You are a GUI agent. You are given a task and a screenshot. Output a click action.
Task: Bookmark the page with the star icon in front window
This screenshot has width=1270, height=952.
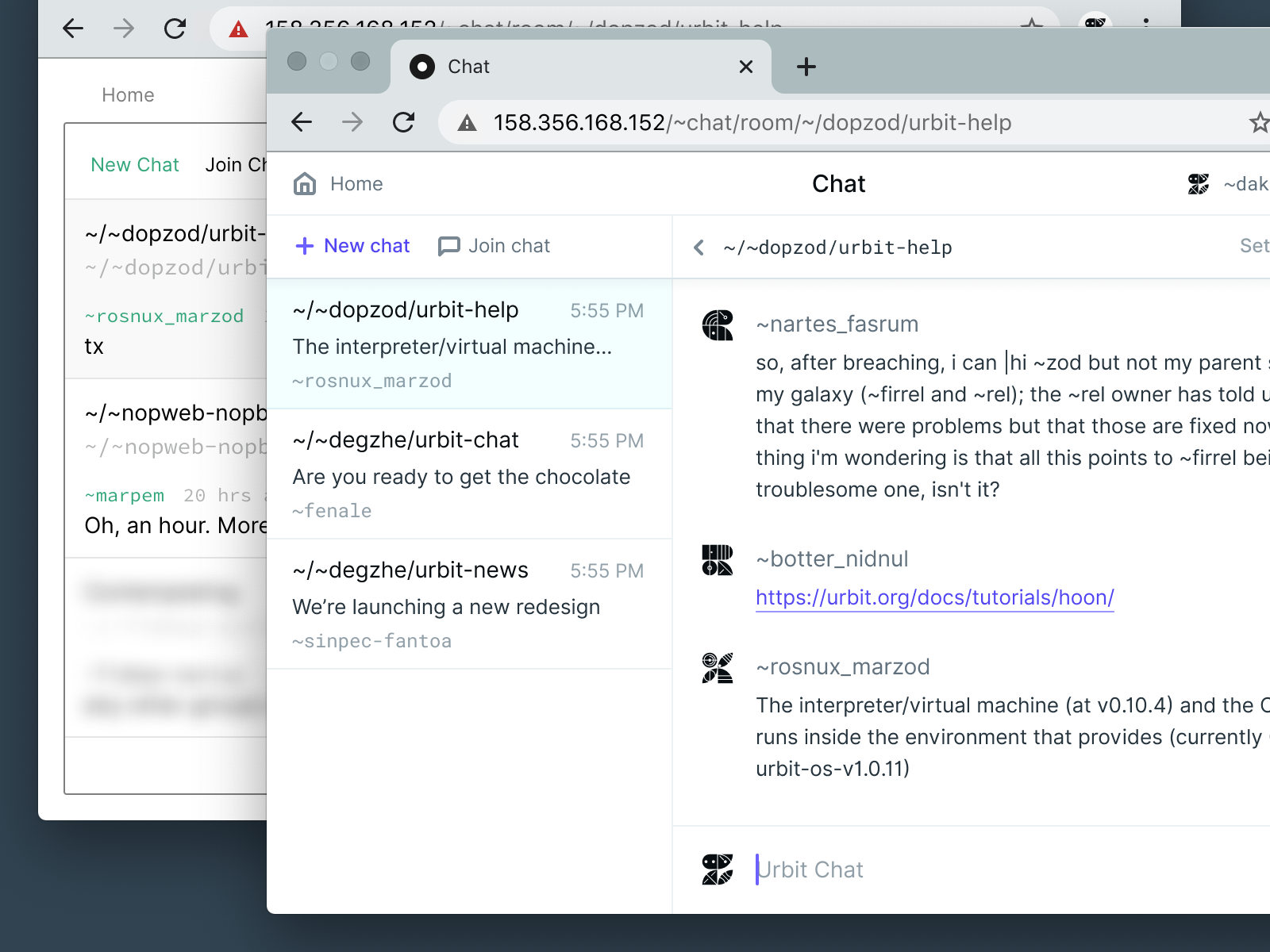tap(1259, 122)
